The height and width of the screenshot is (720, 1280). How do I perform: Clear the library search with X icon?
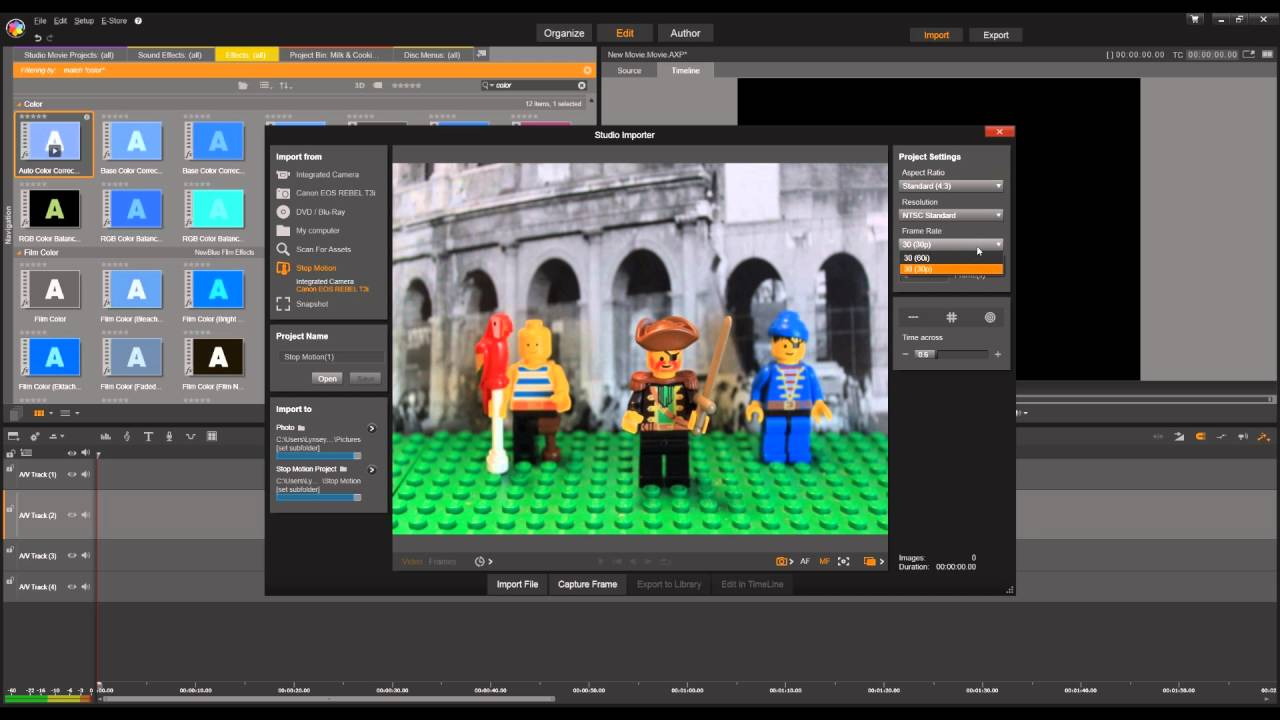(582, 86)
